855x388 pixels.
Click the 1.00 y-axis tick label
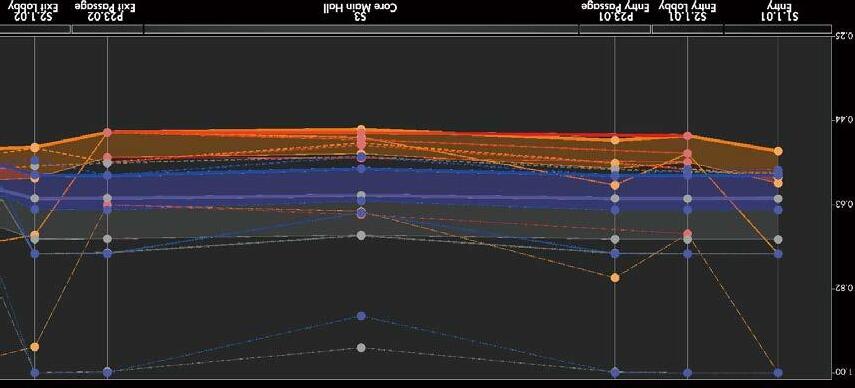click(x=843, y=372)
